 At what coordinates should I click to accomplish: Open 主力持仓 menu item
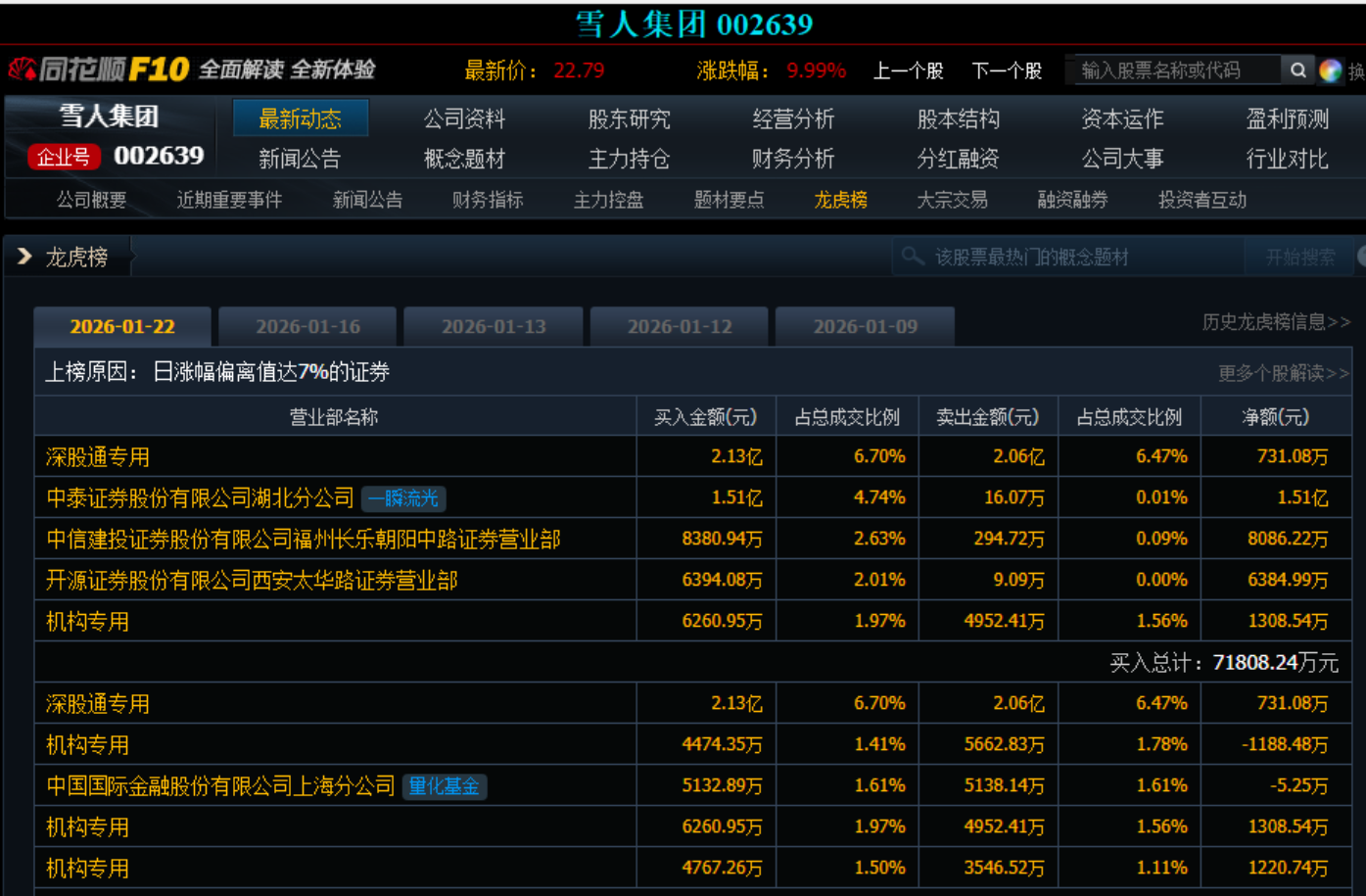pos(629,159)
